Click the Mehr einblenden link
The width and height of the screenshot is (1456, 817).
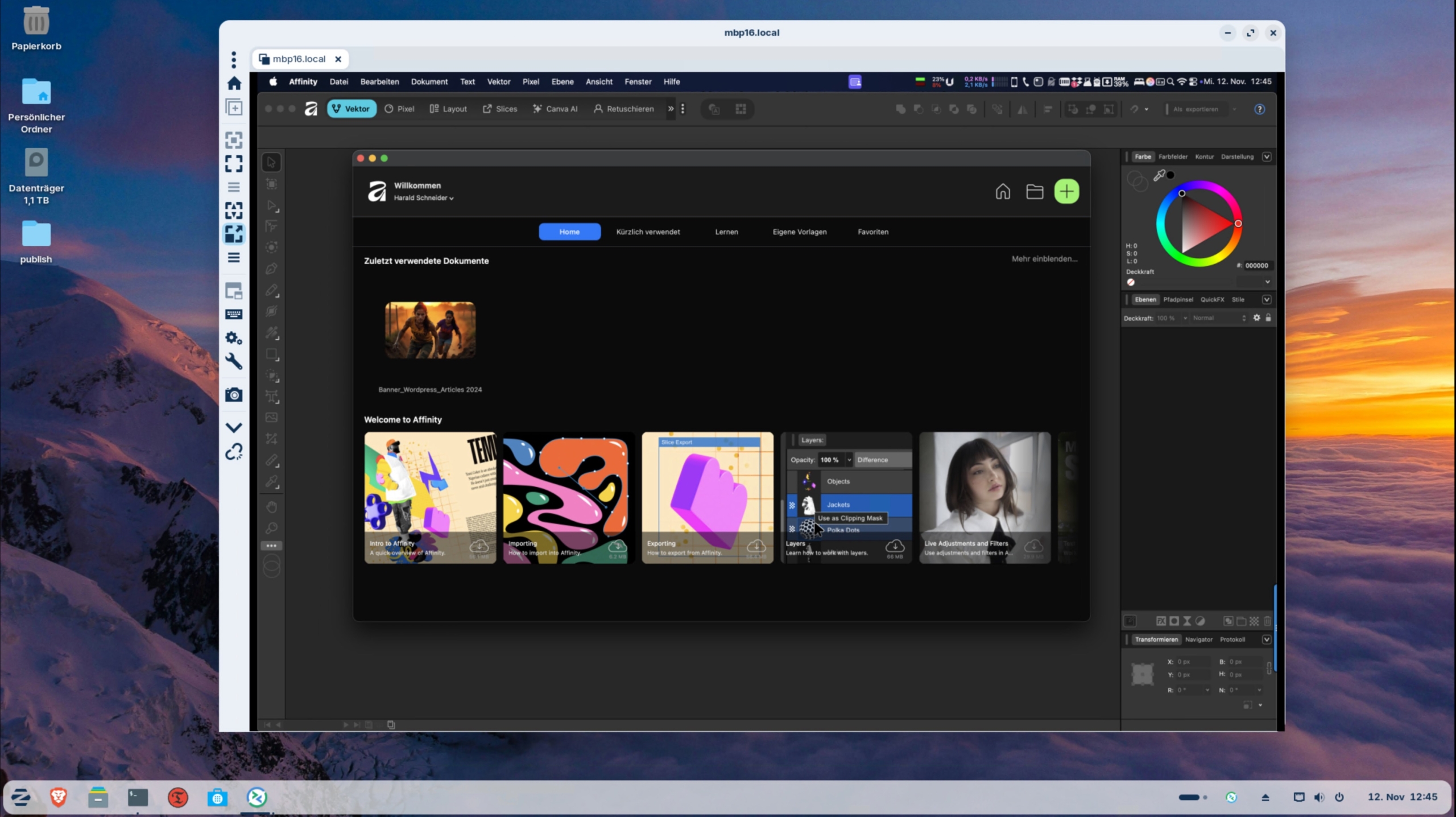pos(1044,259)
